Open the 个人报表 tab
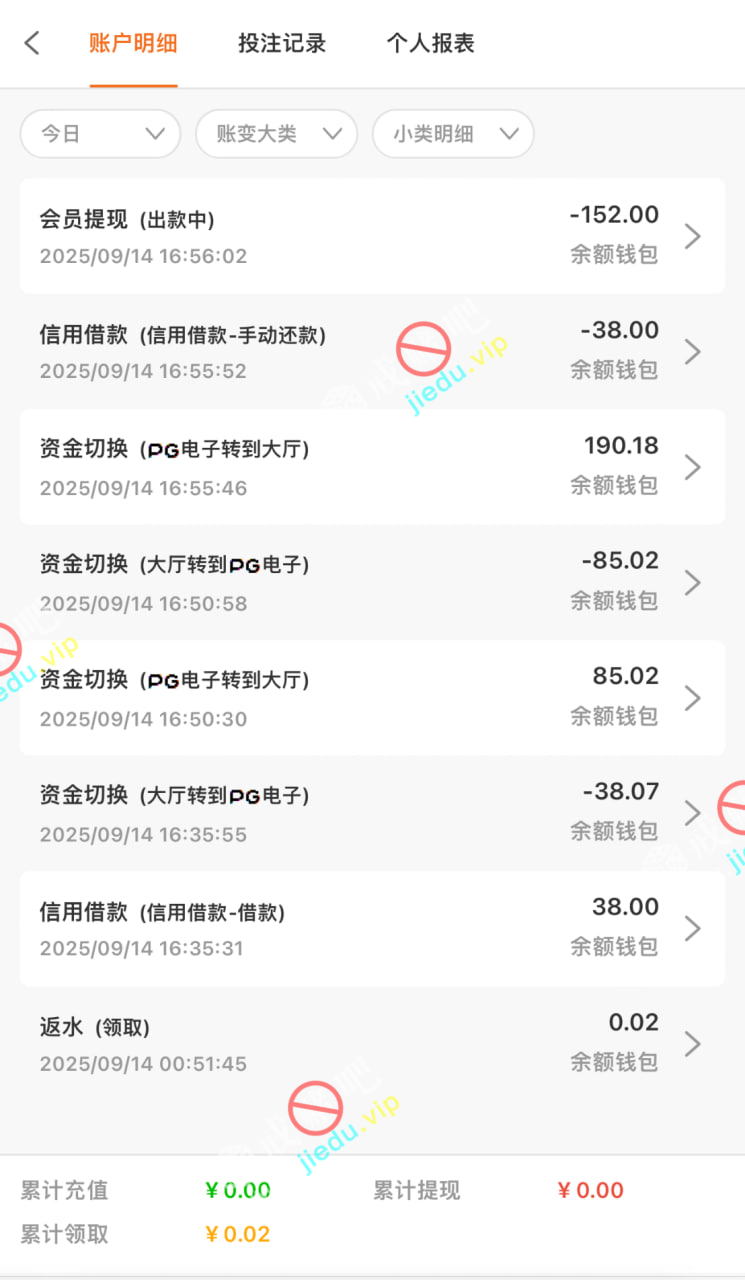Image resolution: width=745 pixels, height=1280 pixels. tap(430, 43)
